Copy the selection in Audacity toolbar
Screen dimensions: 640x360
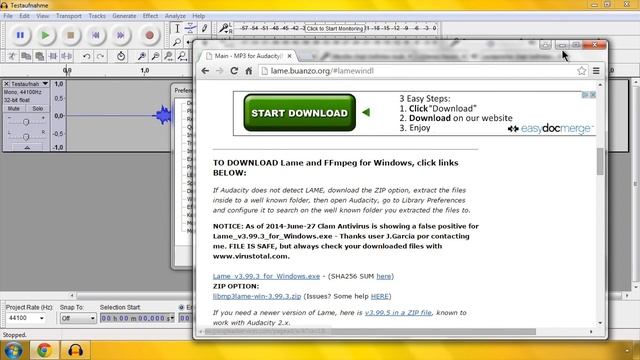coord(26,56)
